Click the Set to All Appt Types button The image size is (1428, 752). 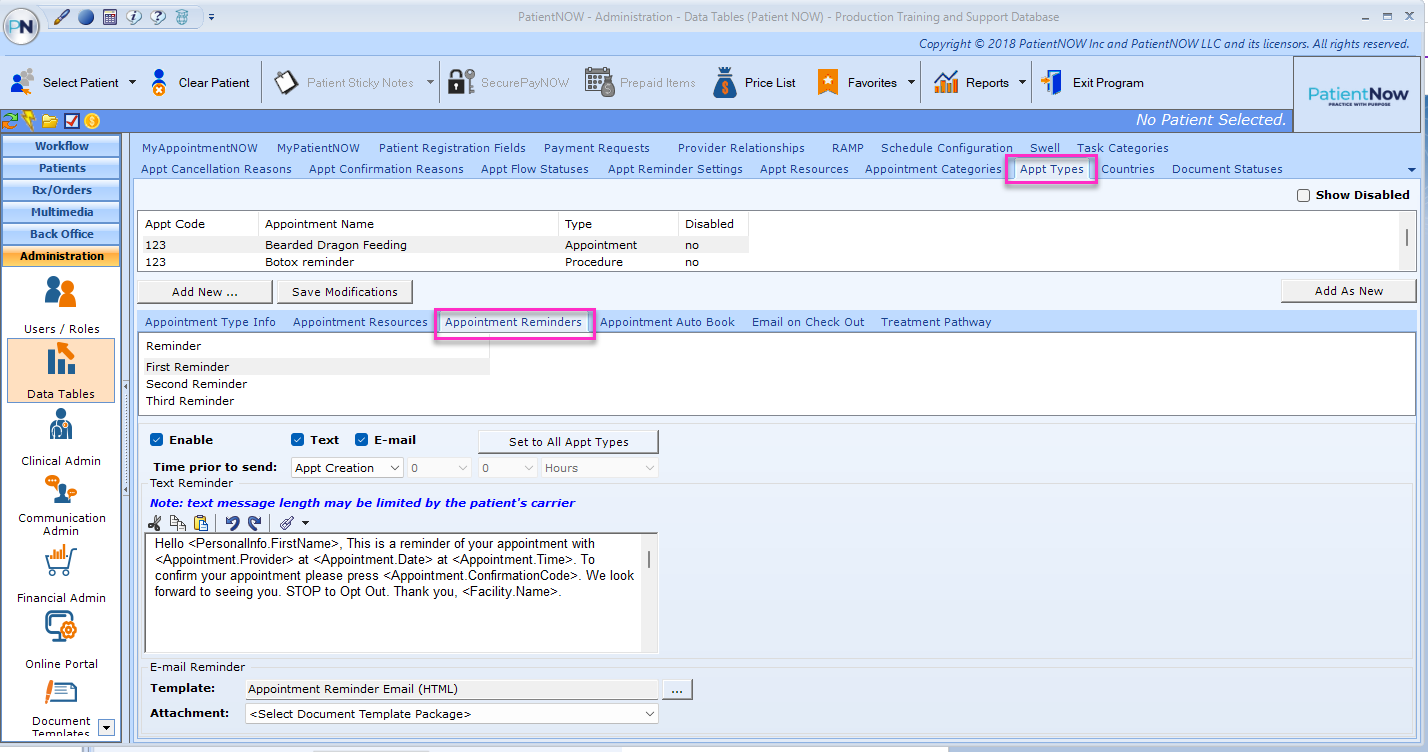tap(567, 441)
